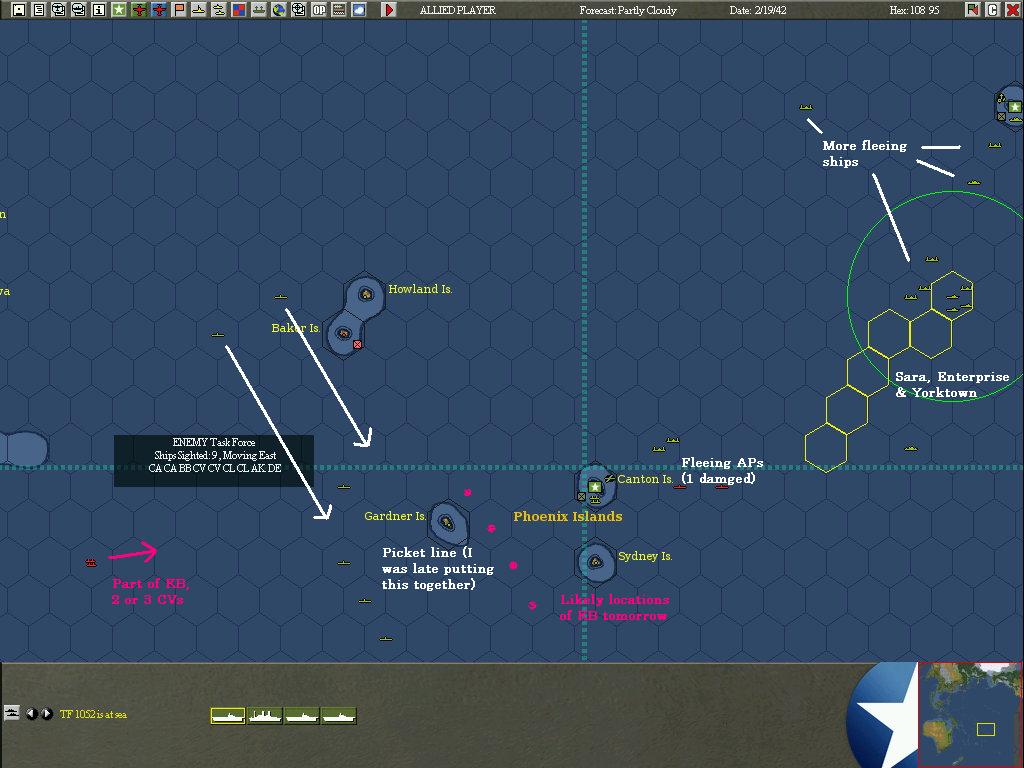The image size is (1024, 768).
Task: Click the 'Baker Is.' label
Action: pyautogui.click(x=295, y=328)
